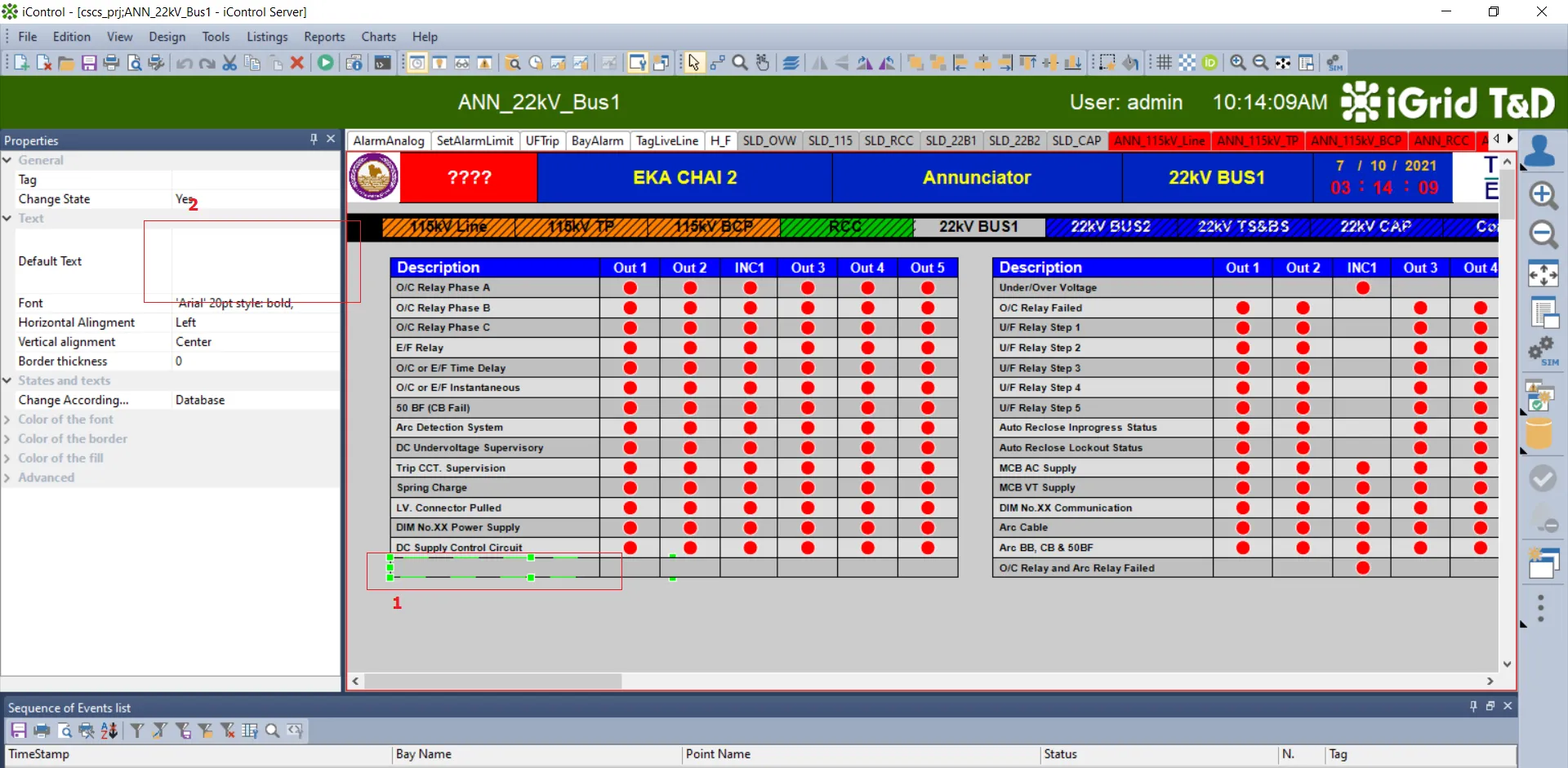Click the 115kV Line navigation button
Viewport: 1568px width, 768px height.
448,227
